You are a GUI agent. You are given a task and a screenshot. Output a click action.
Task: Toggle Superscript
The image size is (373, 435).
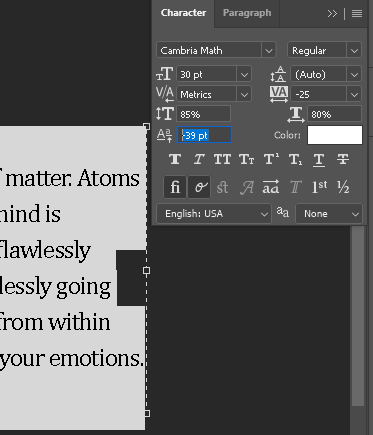point(271,159)
